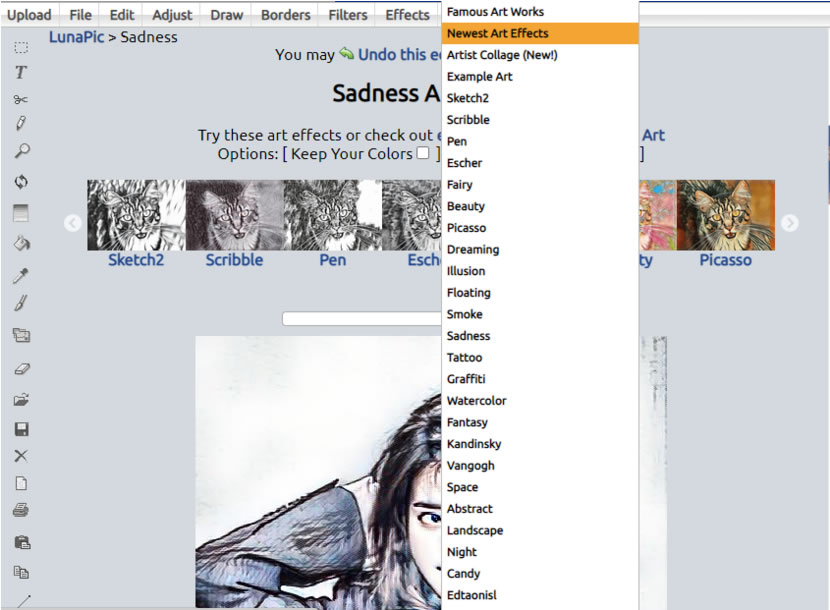Click the X close image icon

coord(21,456)
